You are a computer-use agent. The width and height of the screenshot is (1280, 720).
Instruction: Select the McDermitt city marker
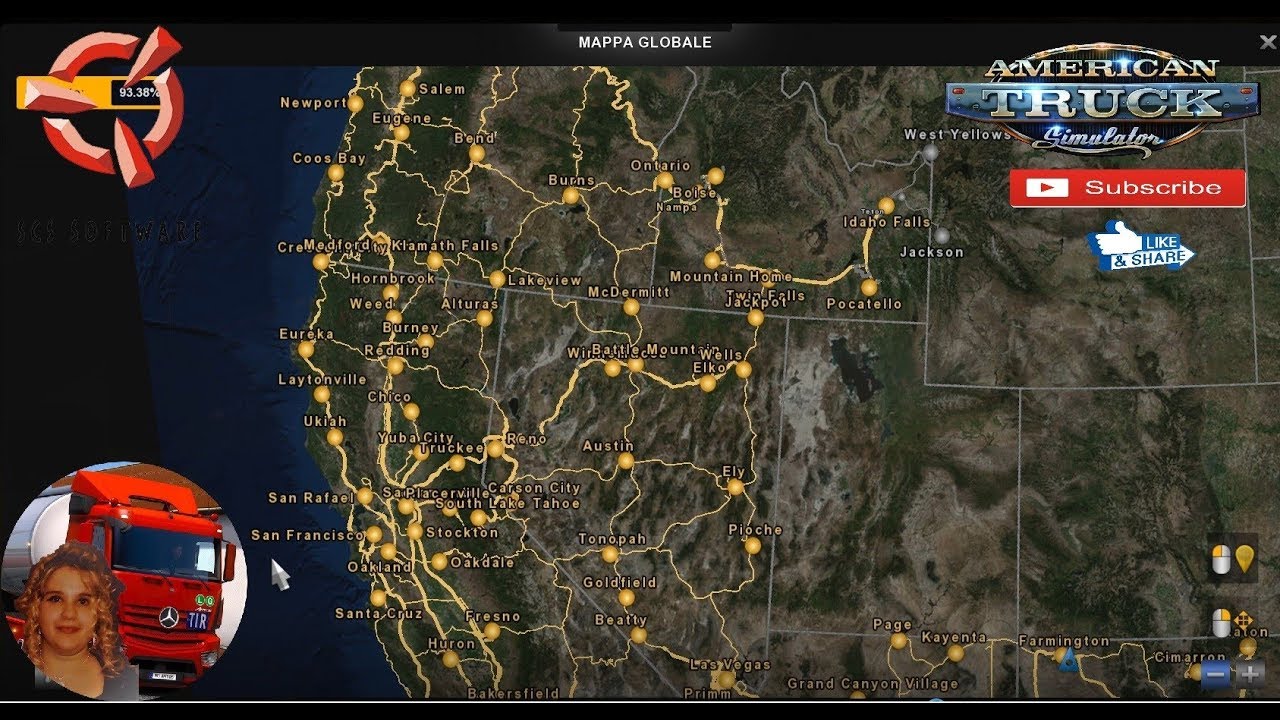tap(631, 307)
